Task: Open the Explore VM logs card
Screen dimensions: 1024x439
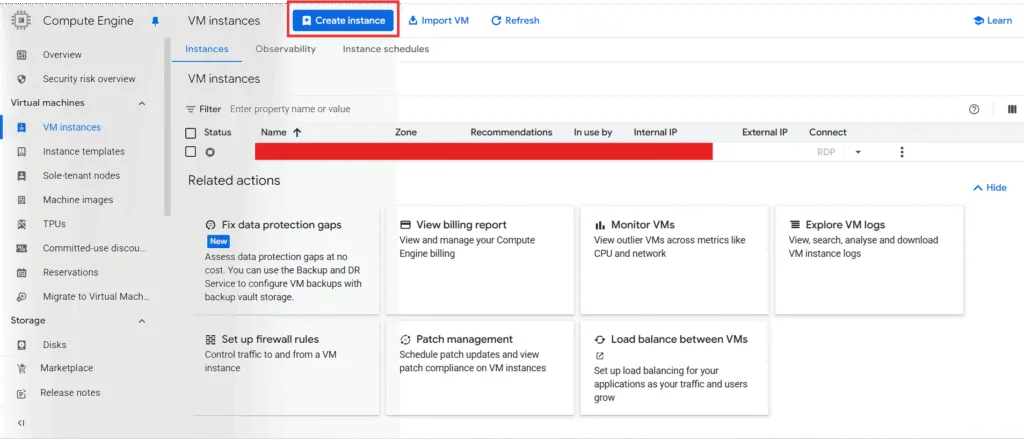Action: click(869, 260)
